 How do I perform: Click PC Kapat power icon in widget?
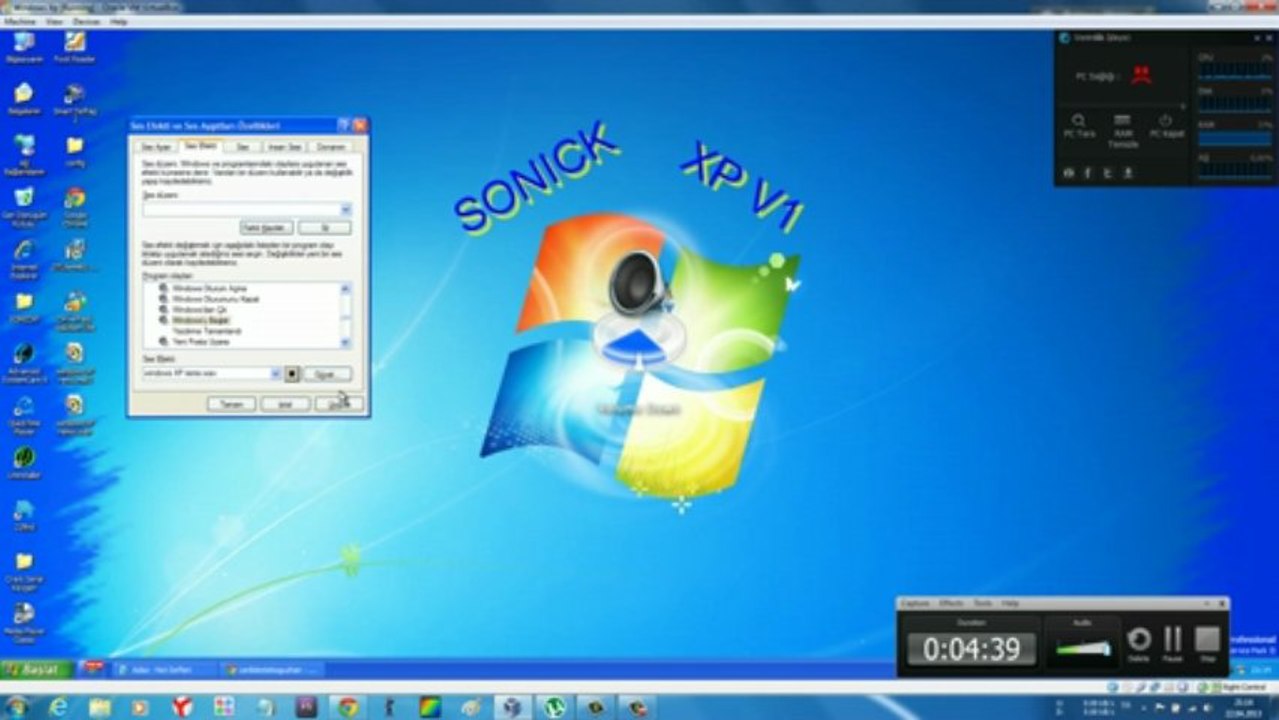click(x=1166, y=125)
